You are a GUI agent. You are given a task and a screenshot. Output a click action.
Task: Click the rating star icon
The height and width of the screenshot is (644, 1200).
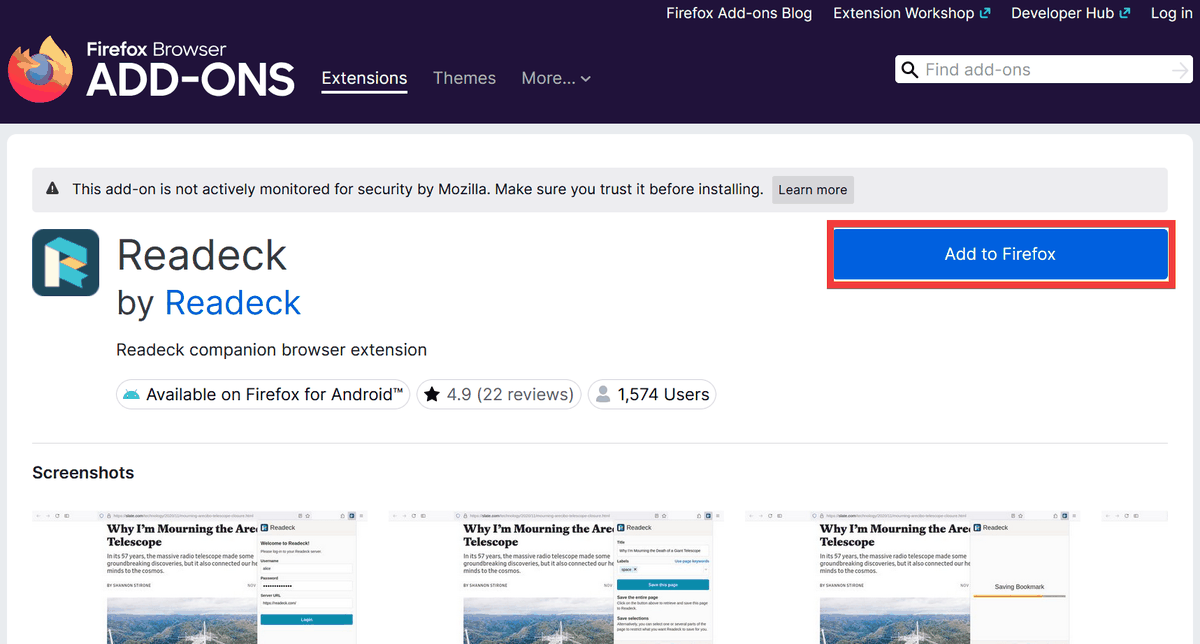(432, 395)
